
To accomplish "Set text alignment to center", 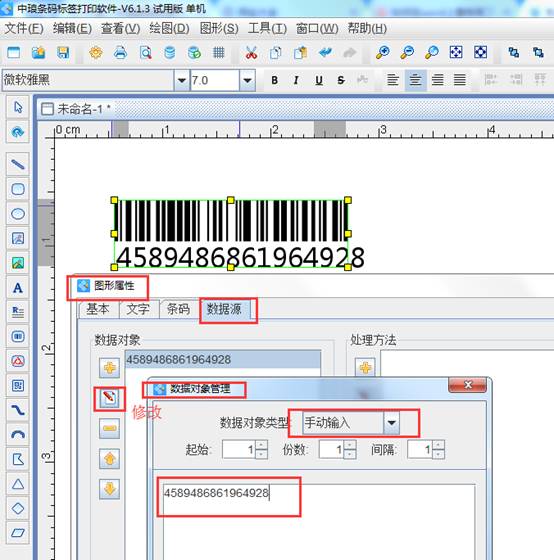I will (x=415, y=80).
